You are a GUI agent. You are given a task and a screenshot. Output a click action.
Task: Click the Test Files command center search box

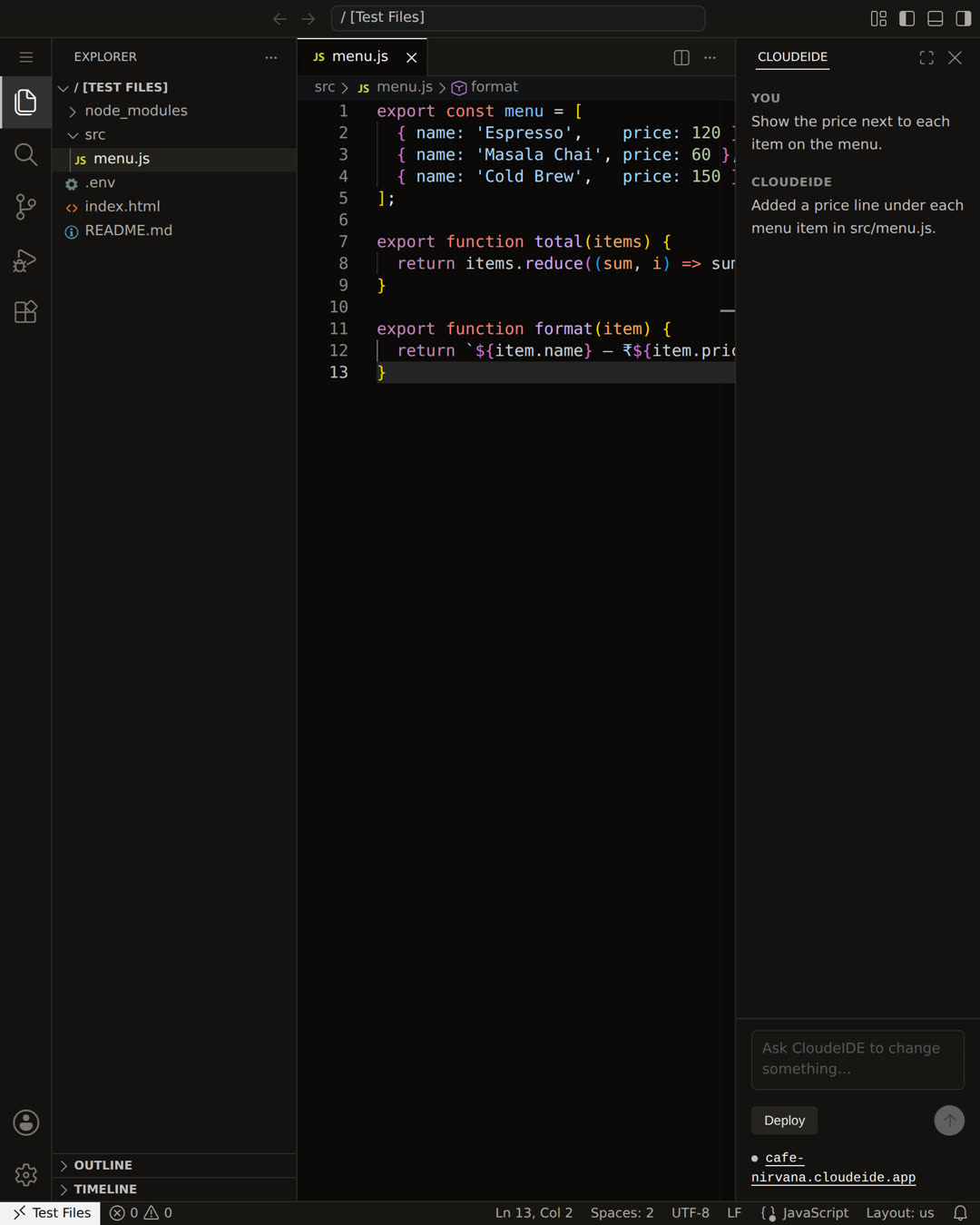point(518,18)
